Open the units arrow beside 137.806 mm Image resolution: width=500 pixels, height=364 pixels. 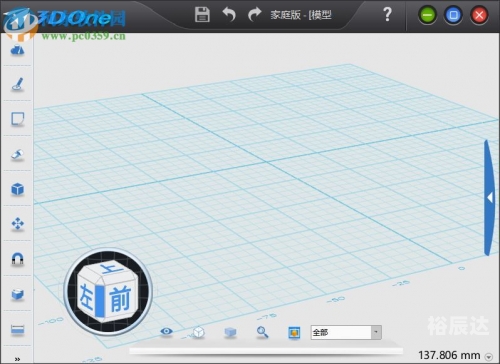click(489, 357)
